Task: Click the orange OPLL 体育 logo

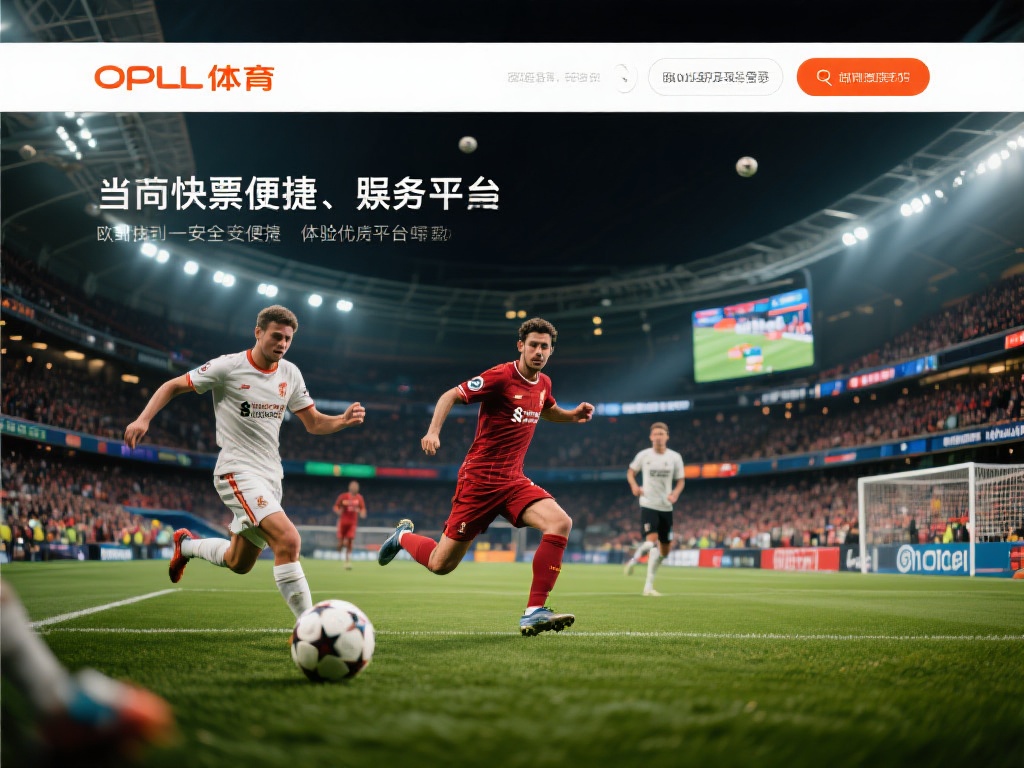Action: (184, 78)
